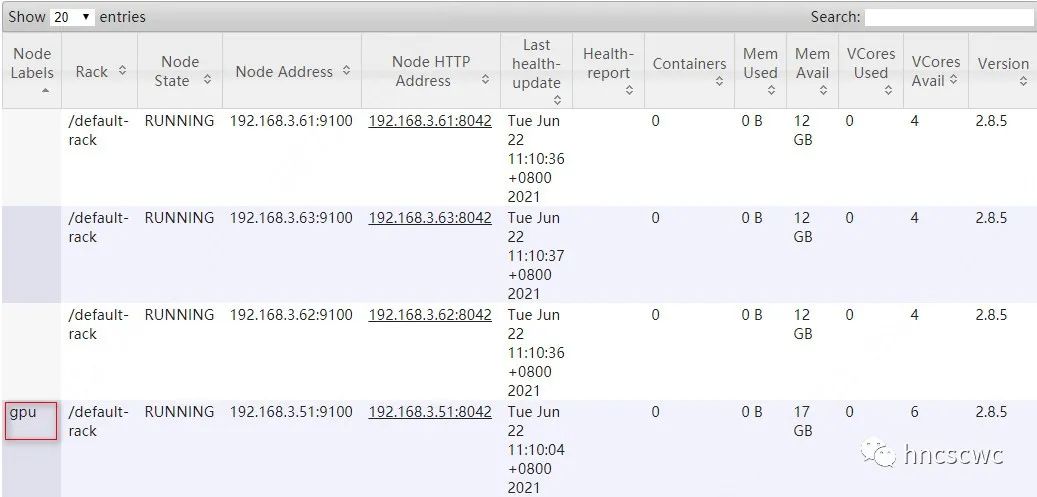The image size is (1037, 497).
Task: Sort by Mem Used column
Action: pyautogui.click(x=760, y=71)
